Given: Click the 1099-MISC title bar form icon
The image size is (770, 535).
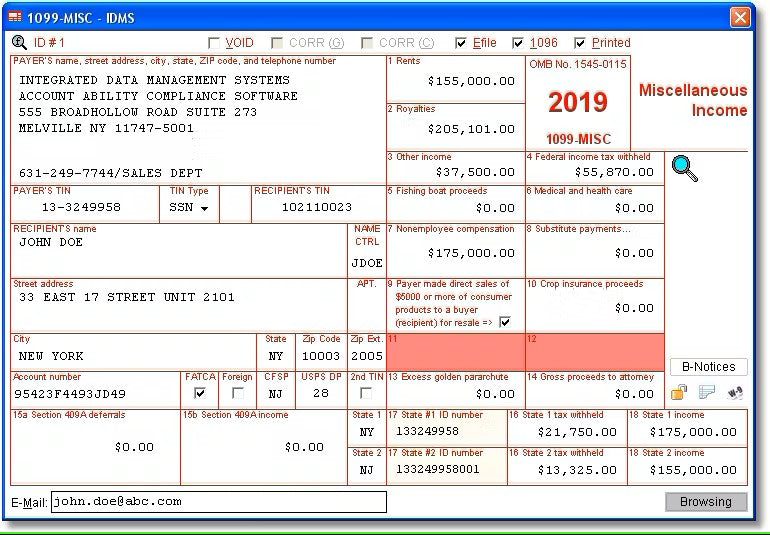Looking at the screenshot, I should [x=15, y=16].
